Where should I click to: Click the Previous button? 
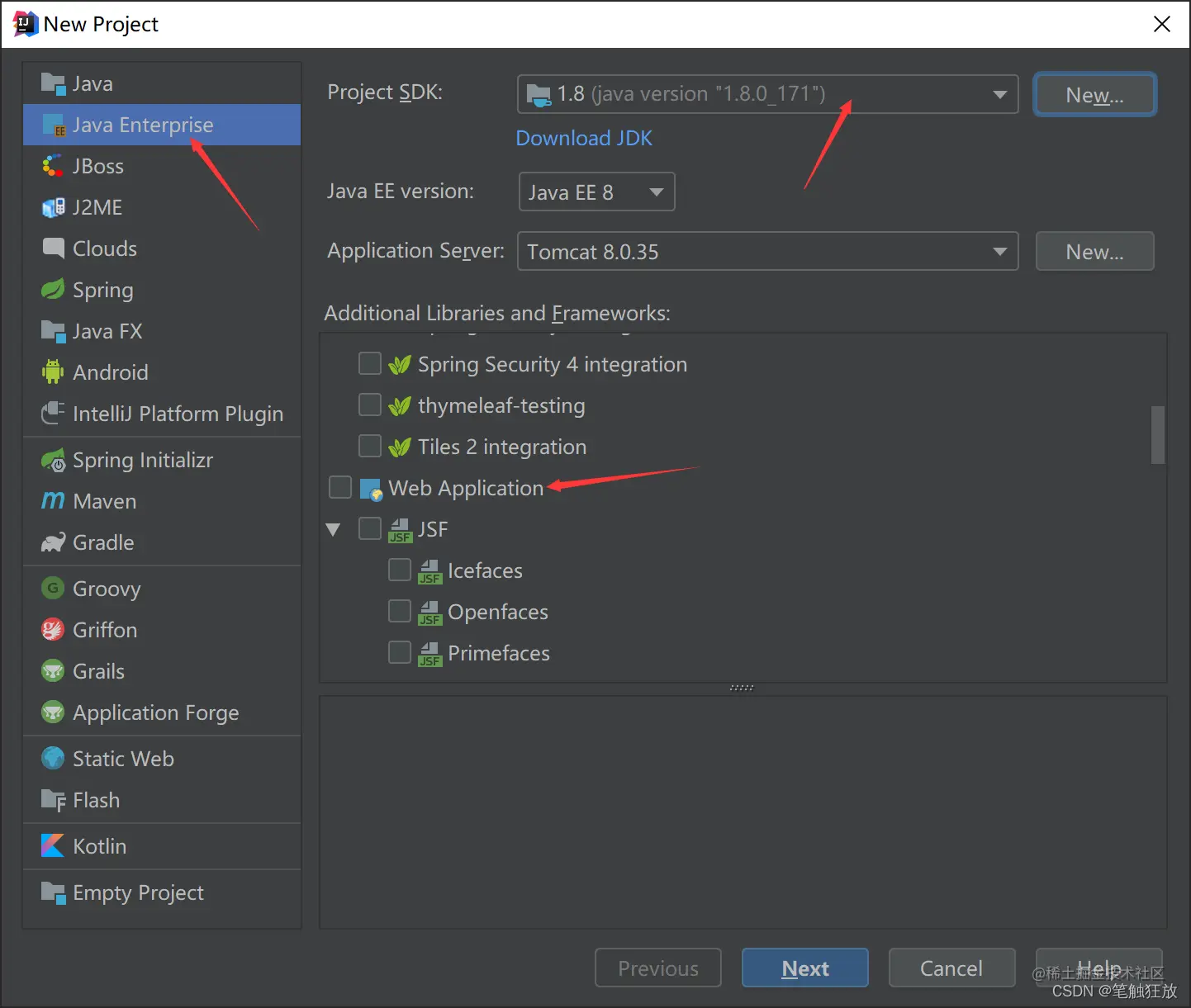(658, 968)
